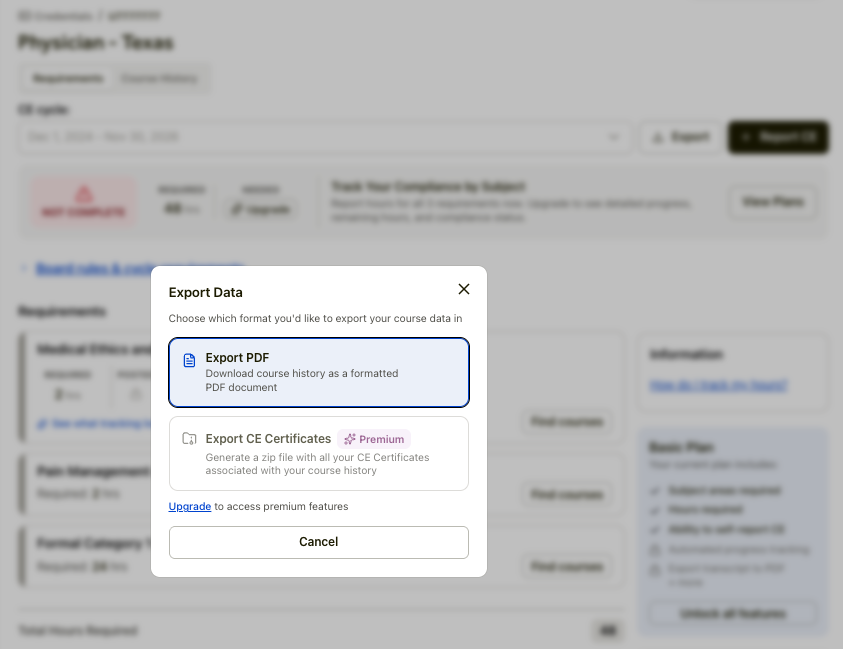Click Unlock all features in Basic Plan
Viewport: 843px width, 649px height.
coord(733,613)
